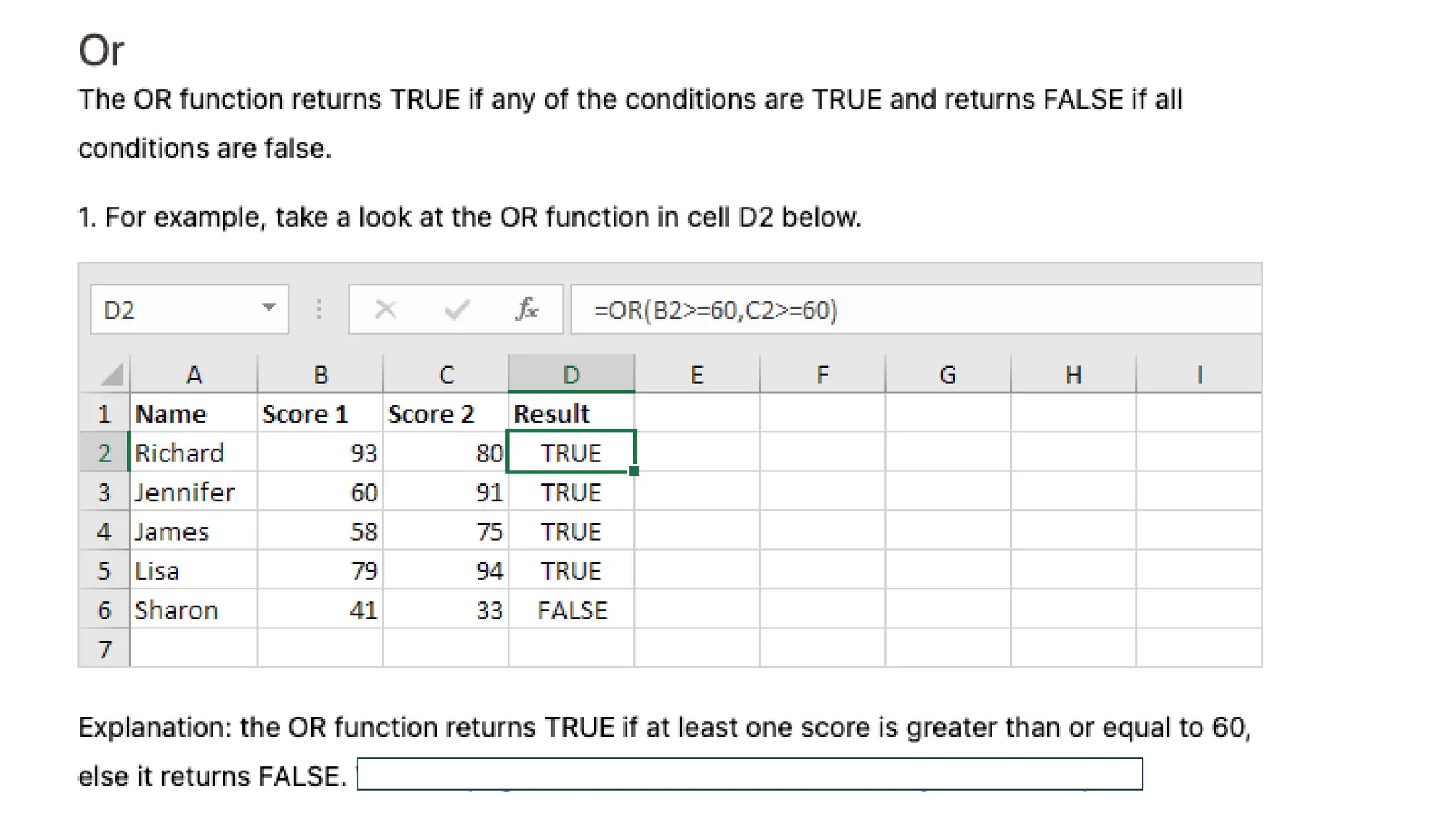The width and height of the screenshot is (1456, 819).
Task: Select column D header
Action: [x=571, y=374]
